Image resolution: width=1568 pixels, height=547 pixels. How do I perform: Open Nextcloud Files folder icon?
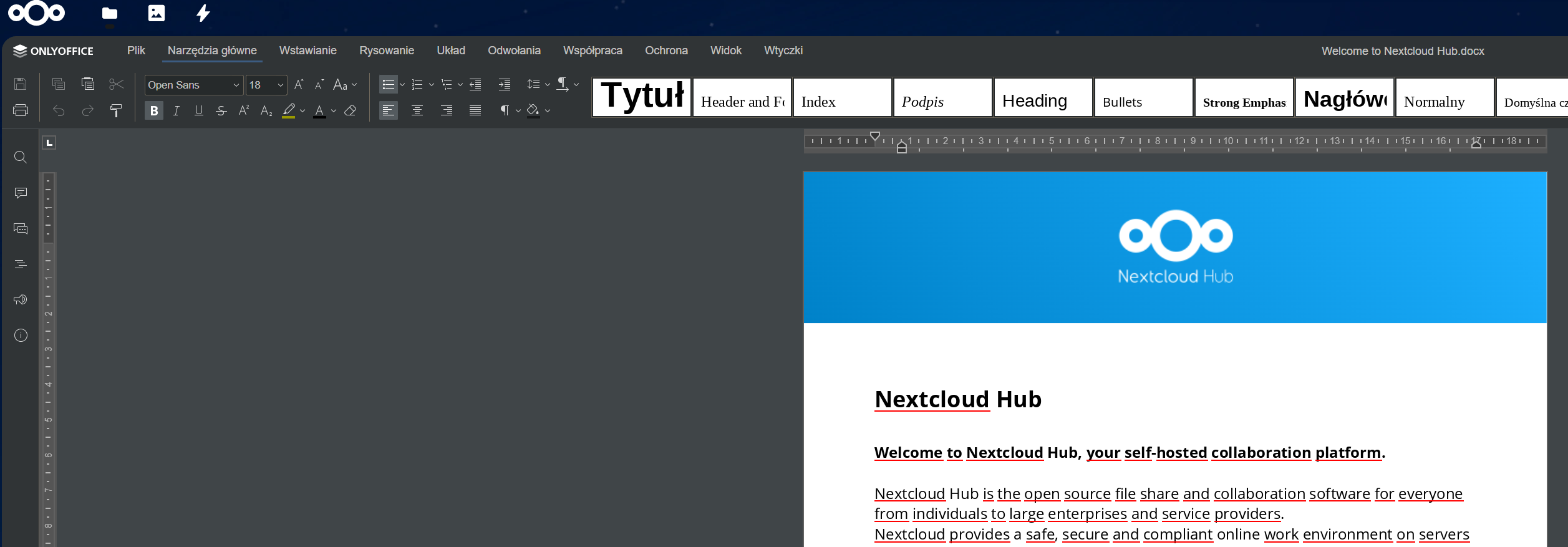pyautogui.click(x=110, y=13)
